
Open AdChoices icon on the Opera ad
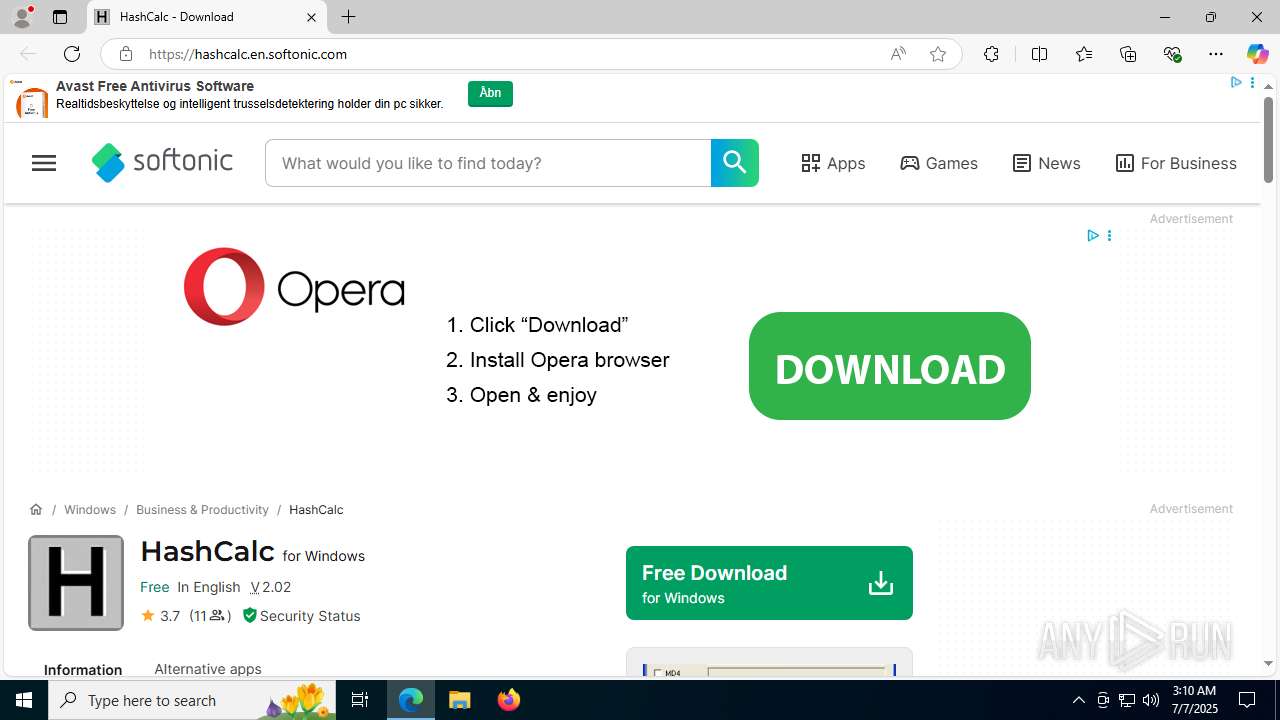[1093, 236]
